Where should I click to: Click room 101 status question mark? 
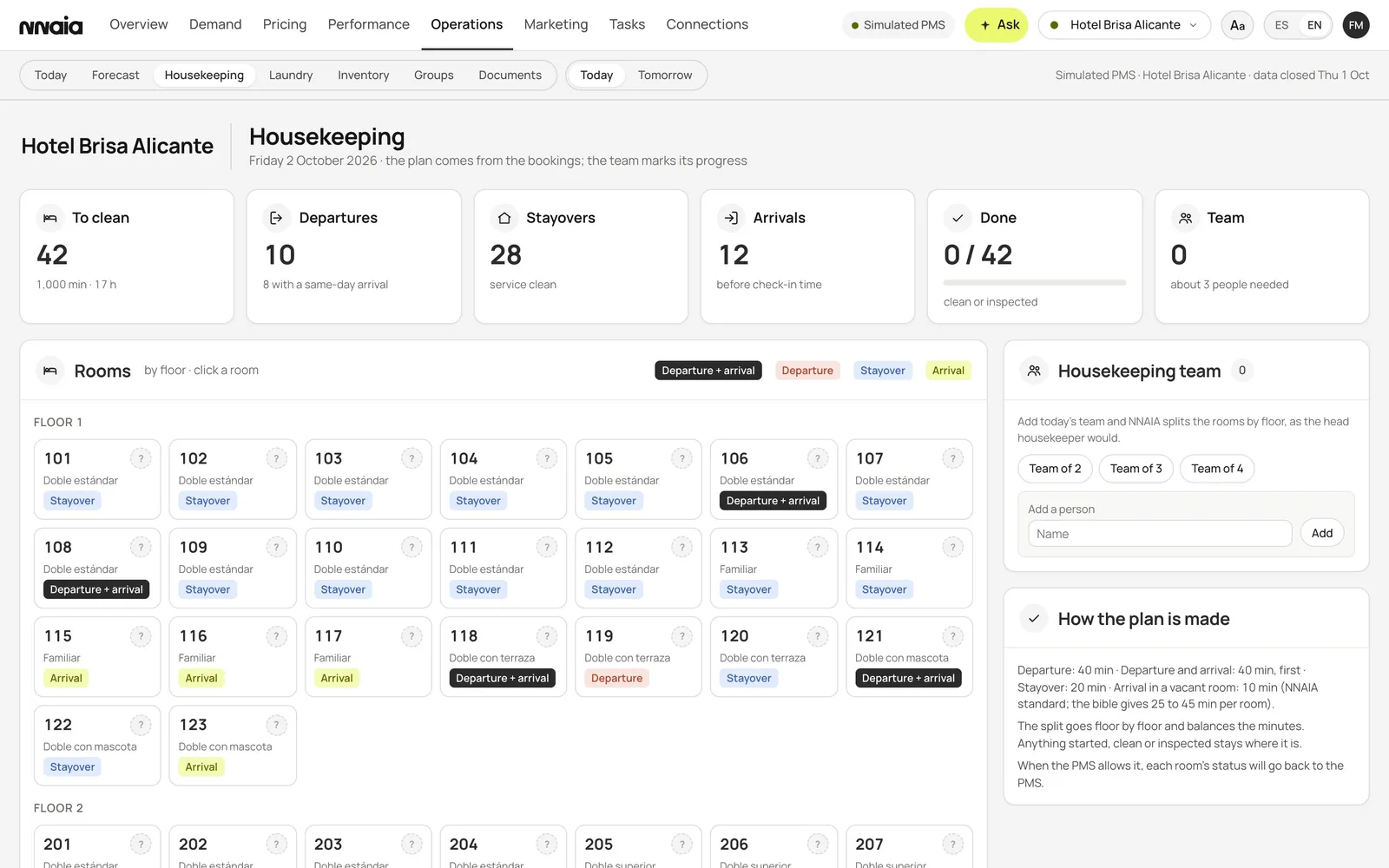pyautogui.click(x=141, y=458)
